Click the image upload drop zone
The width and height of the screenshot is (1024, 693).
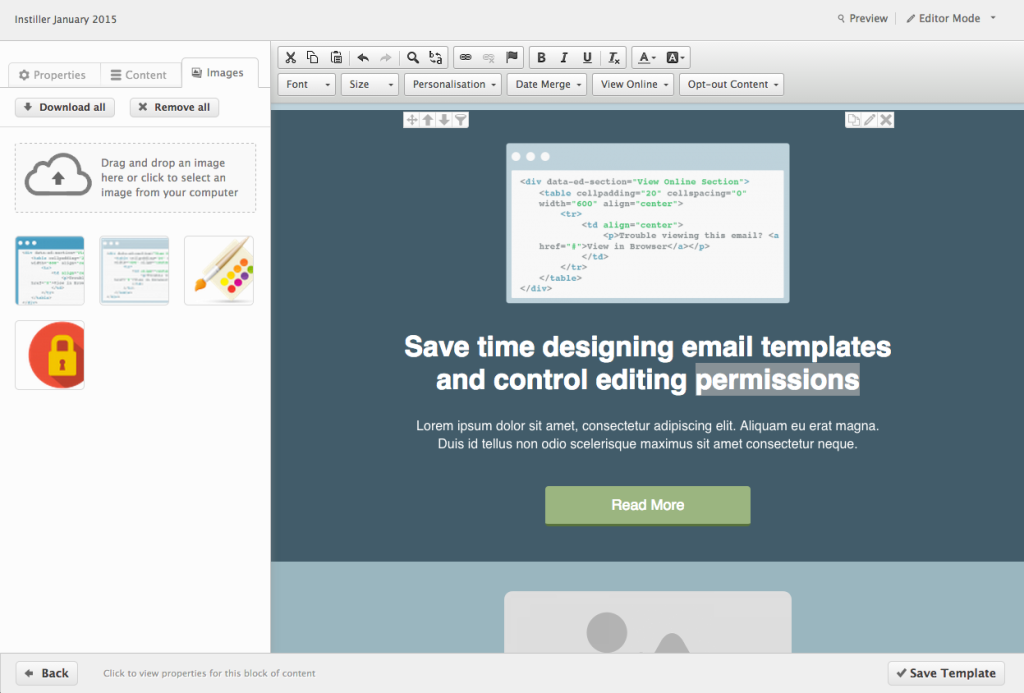[135, 178]
